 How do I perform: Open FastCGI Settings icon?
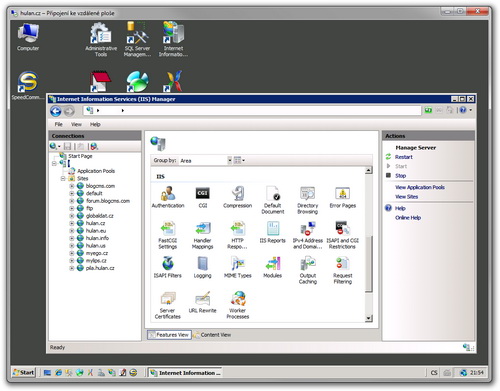click(x=168, y=235)
